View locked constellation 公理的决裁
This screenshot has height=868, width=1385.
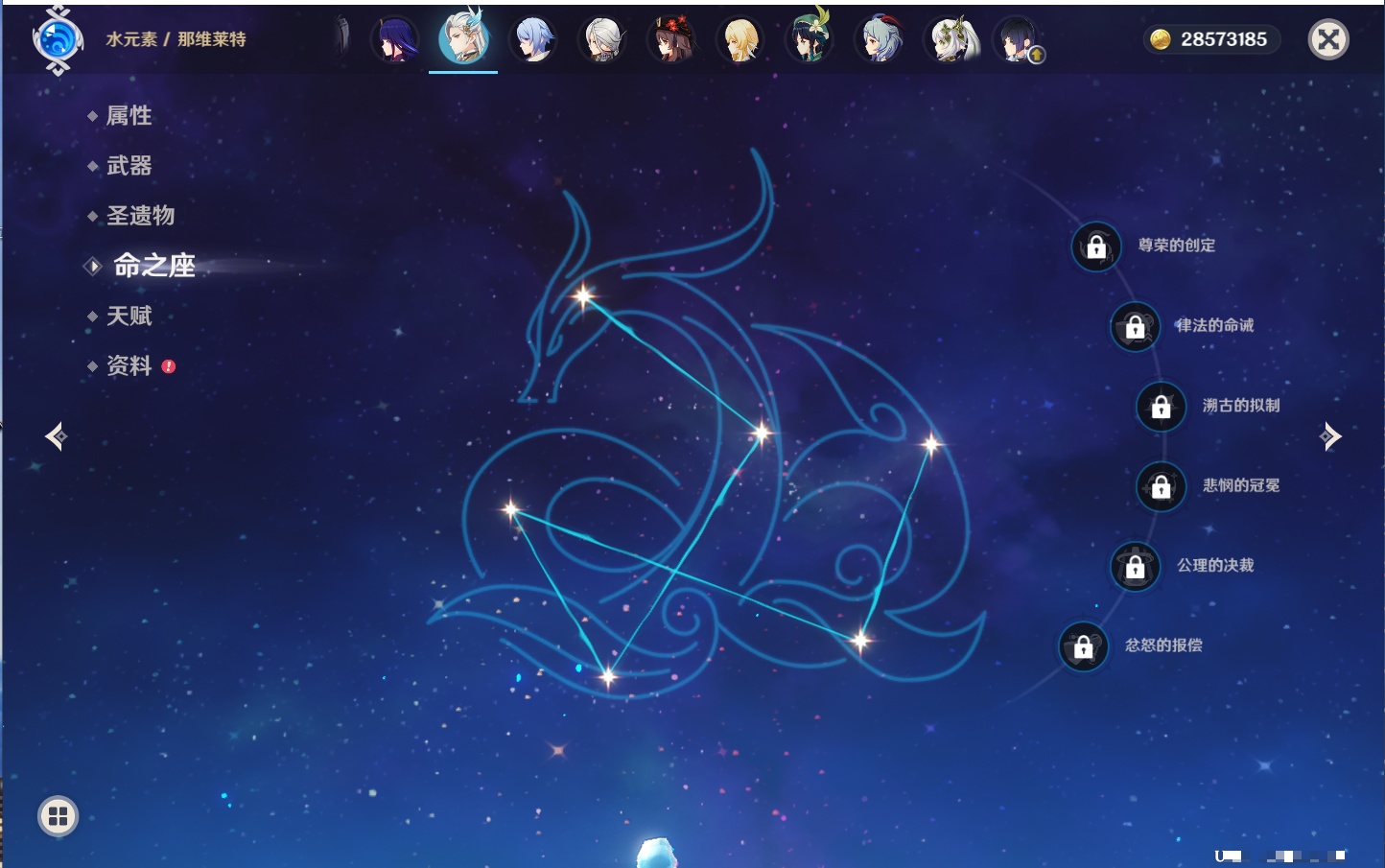click(1135, 567)
